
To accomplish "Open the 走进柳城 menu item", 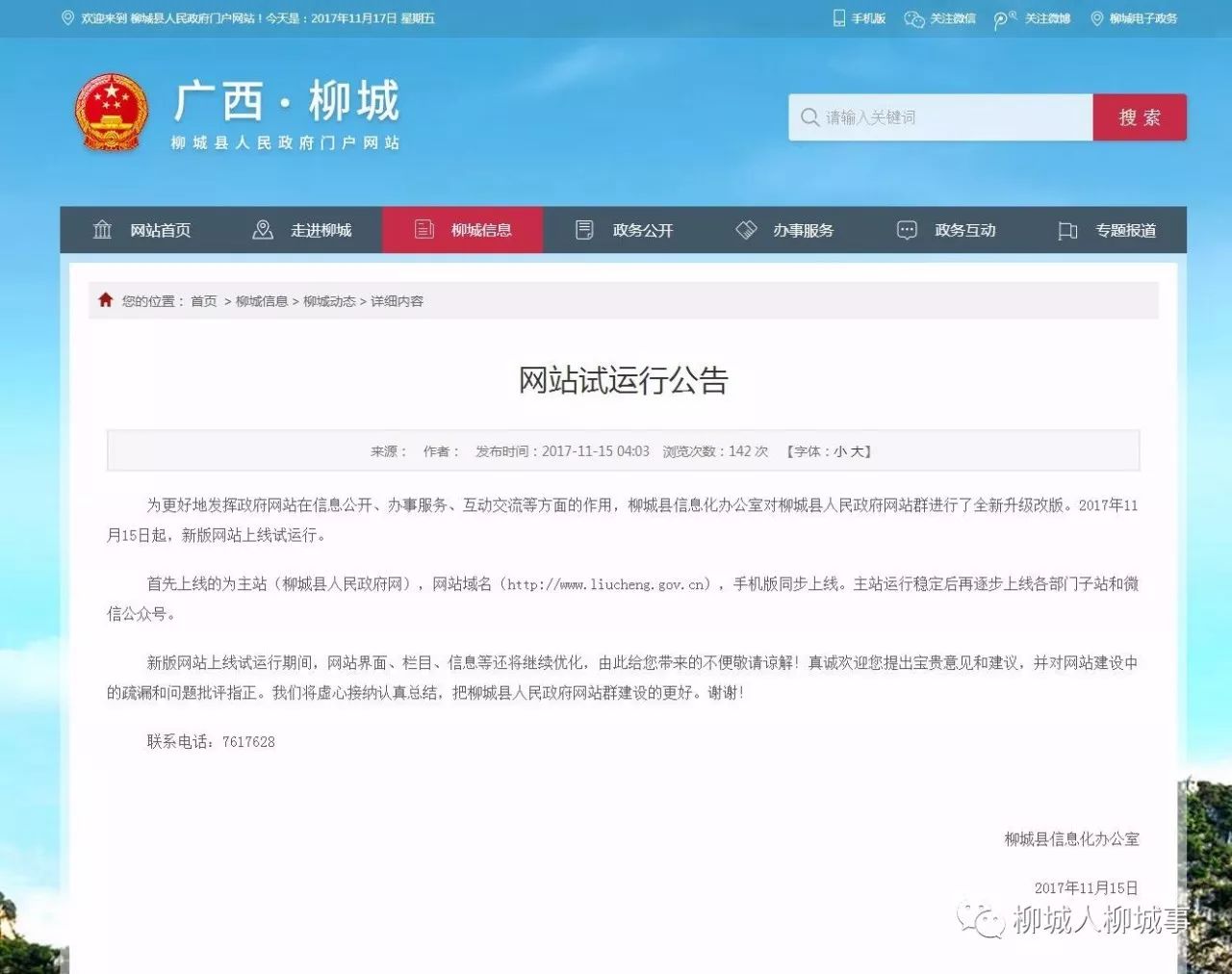I will [321, 230].
